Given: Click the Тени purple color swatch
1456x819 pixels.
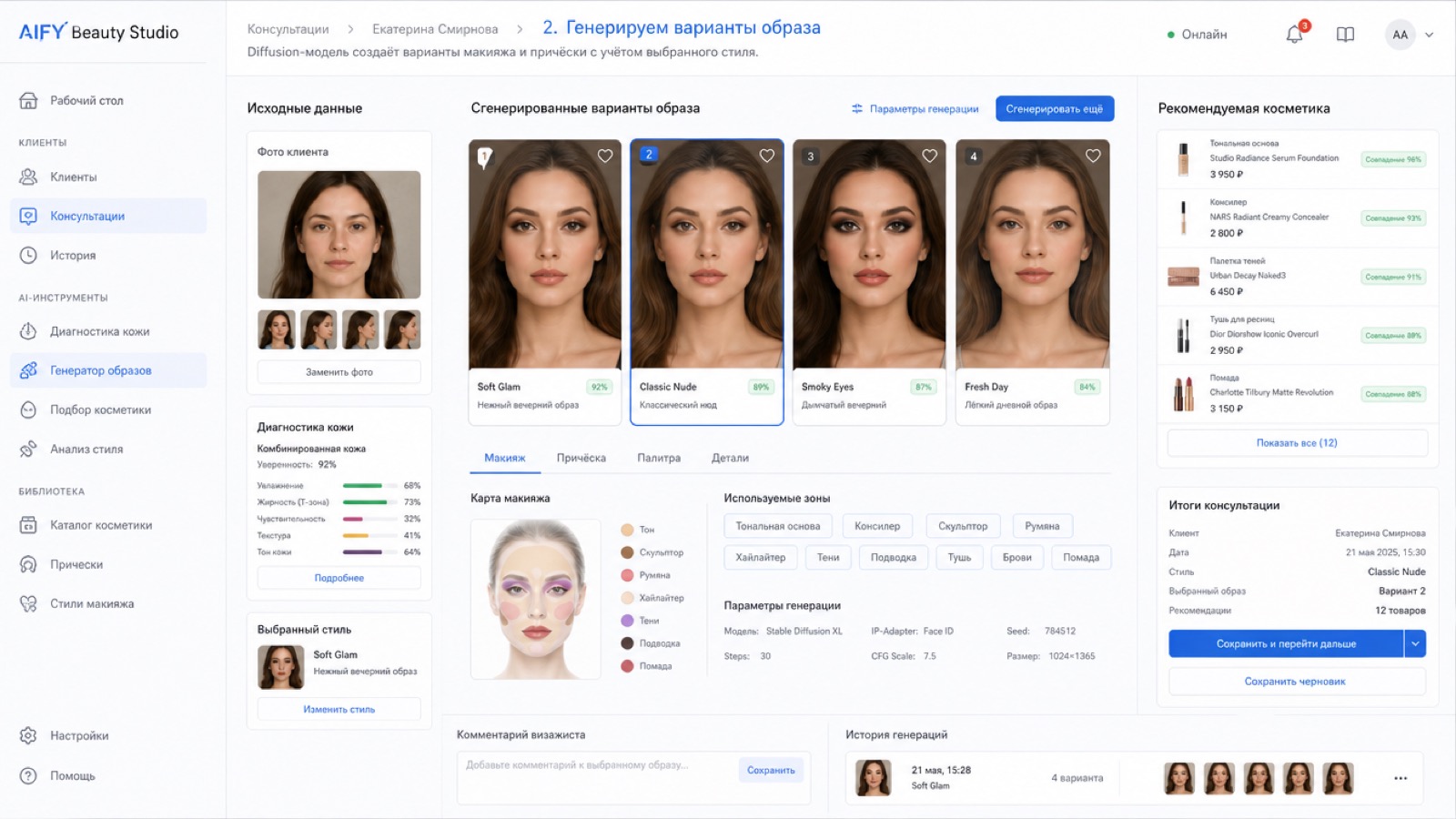Looking at the screenshot, I should pyautogui.click(x=627, y=621).
